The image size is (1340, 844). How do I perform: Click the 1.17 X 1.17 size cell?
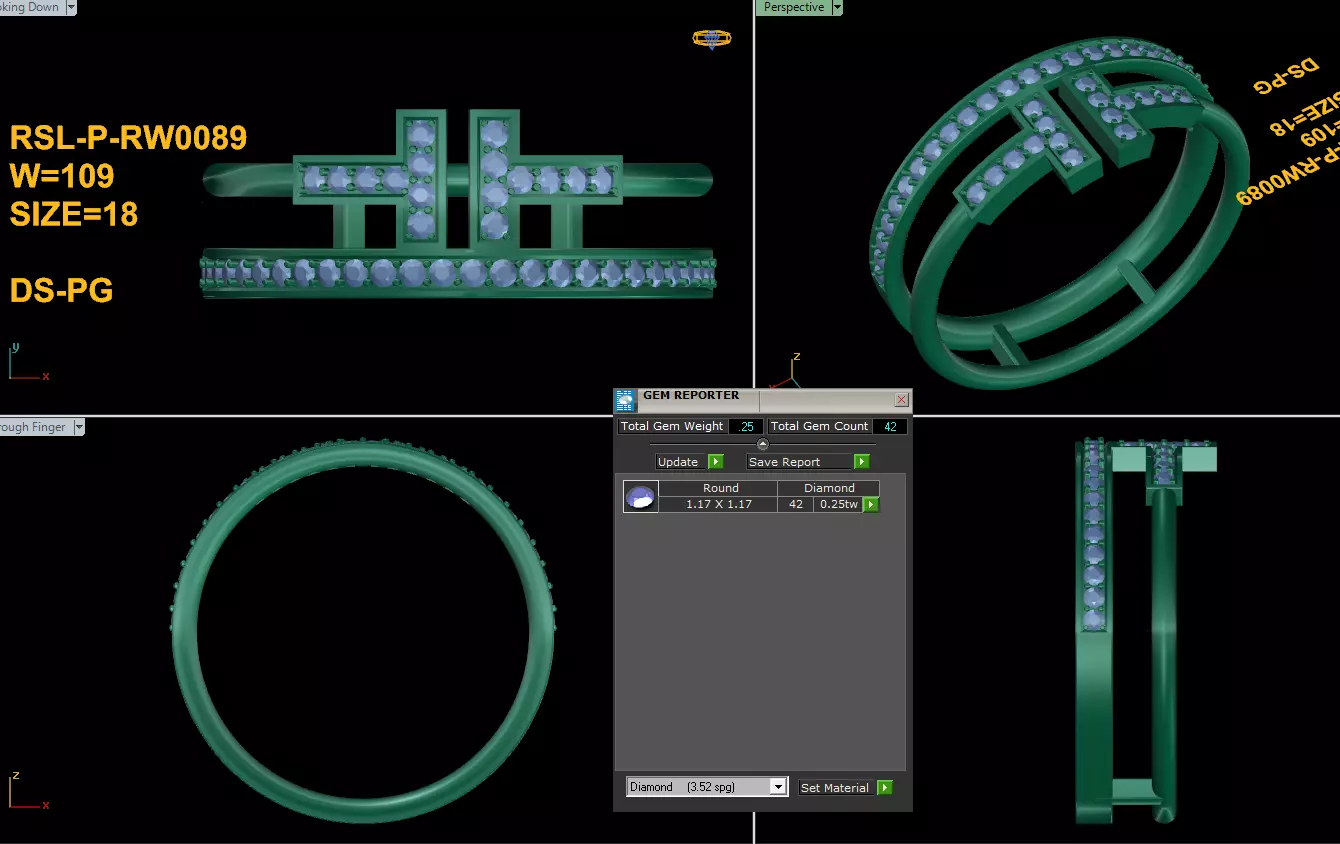(x=719, y=504)
